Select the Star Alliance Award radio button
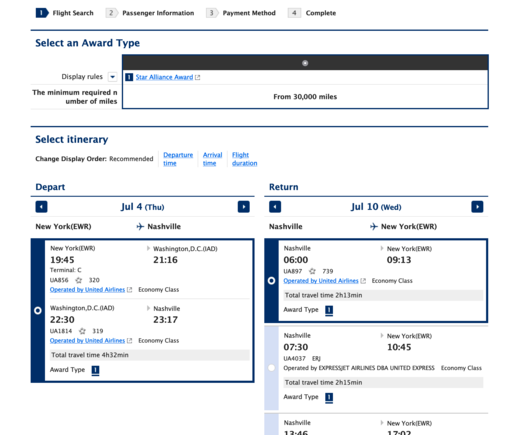Viewport: 528px width, 435px height. (305, 63)
